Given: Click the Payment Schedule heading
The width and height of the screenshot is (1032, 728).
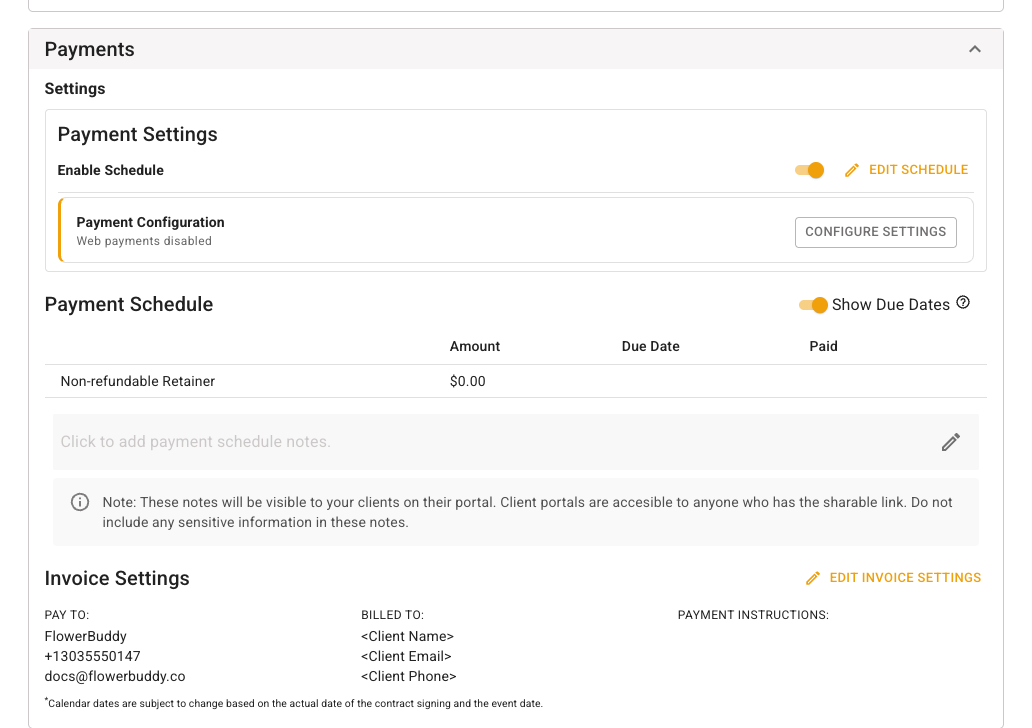Looking at the screenshot, I should pos(129,304).
